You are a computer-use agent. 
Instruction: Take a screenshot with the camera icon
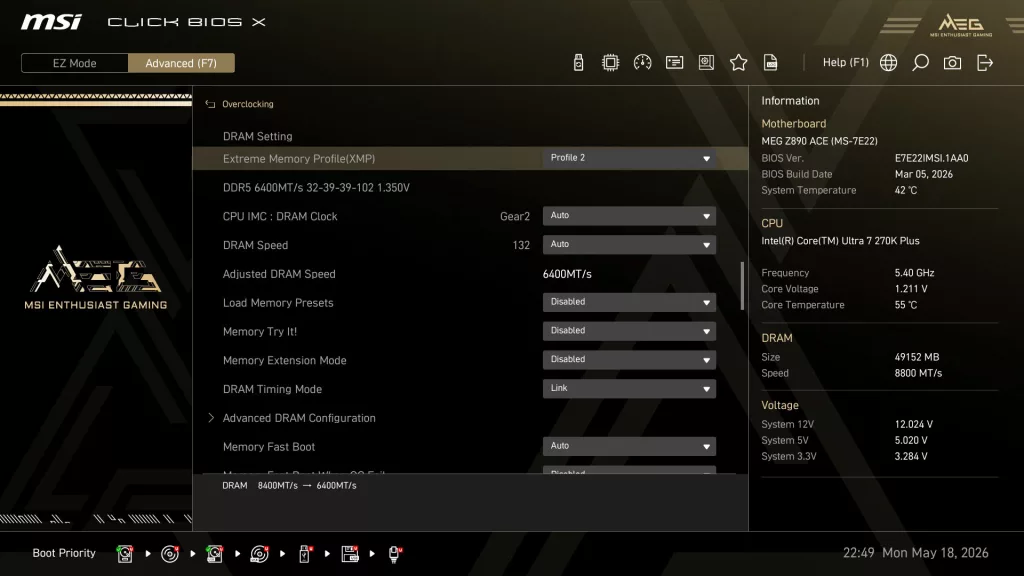(x=952, y=63)
